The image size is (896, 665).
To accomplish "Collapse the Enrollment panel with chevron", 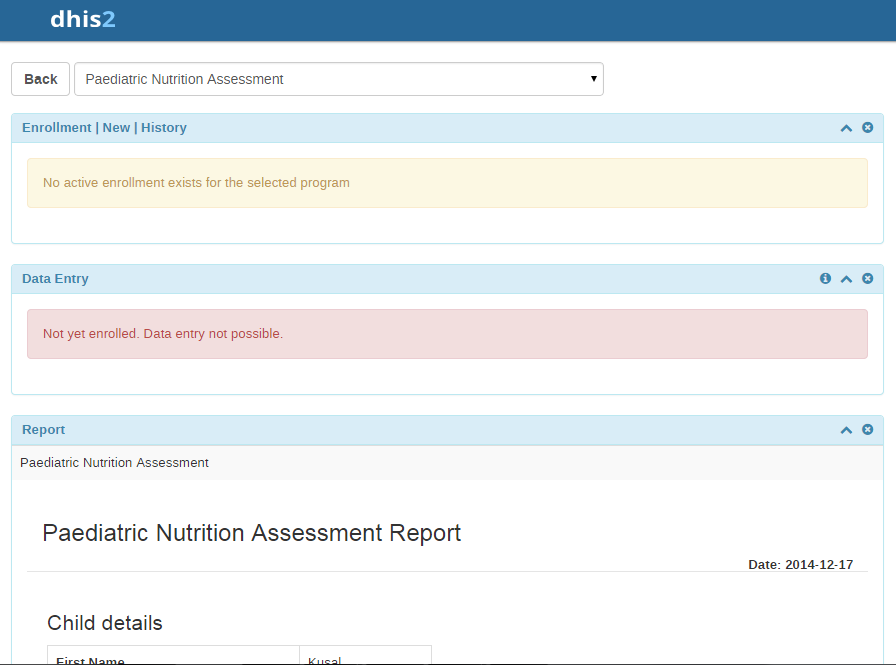I will (846, 128).
